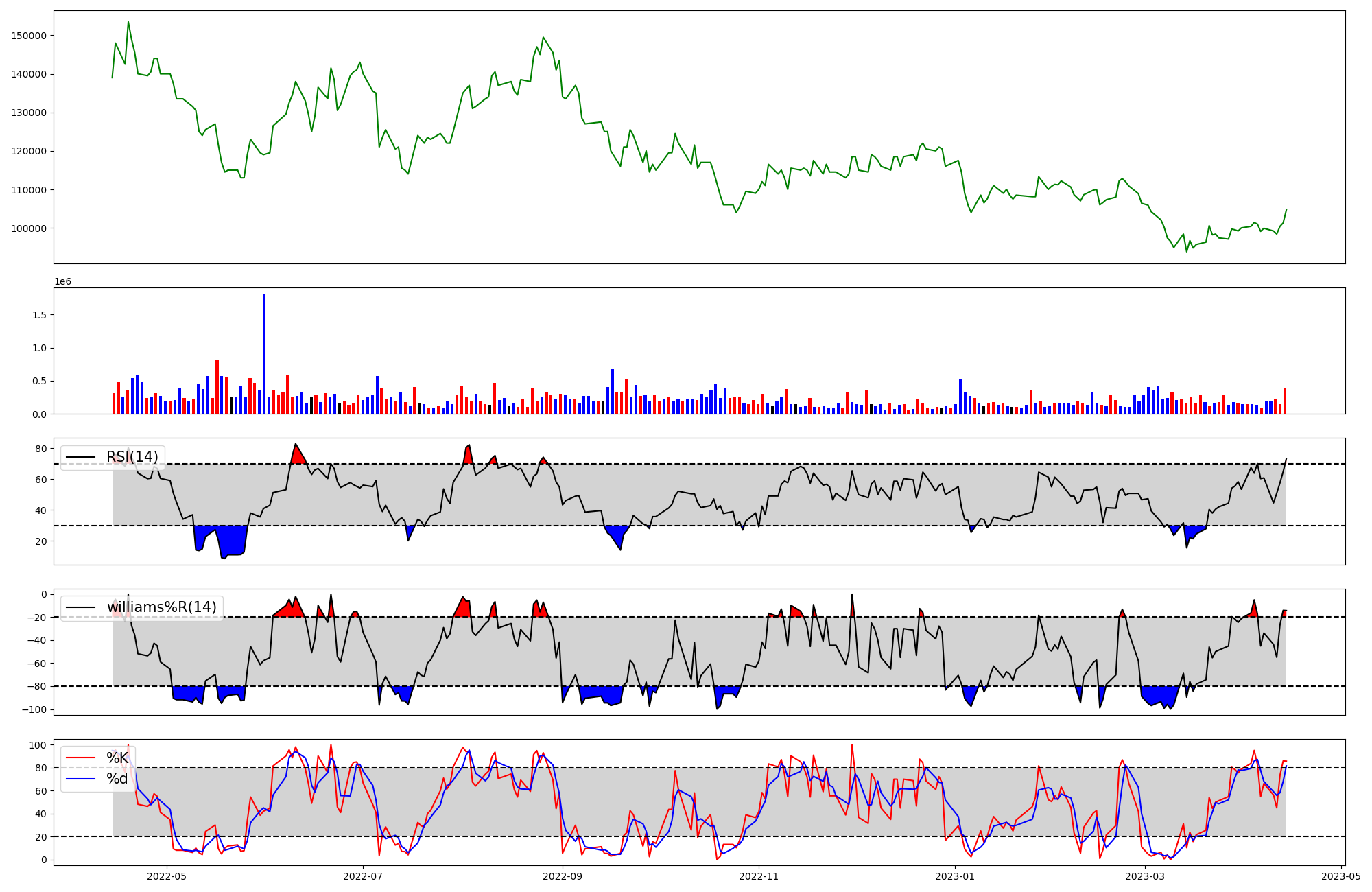Click the 2022-11 x-axis date label

(x=759, y=876)
